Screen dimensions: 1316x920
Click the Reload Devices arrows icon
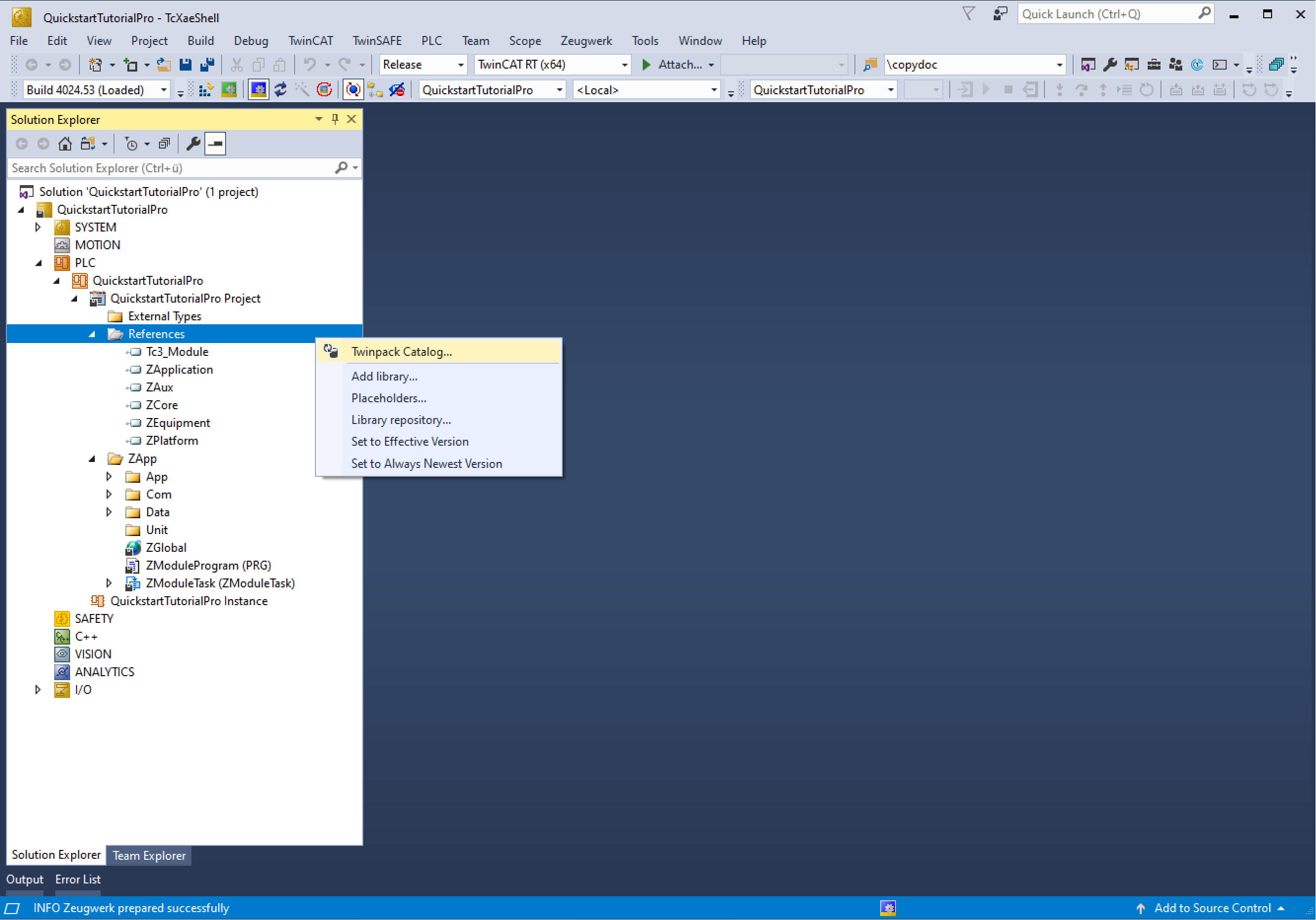tap(280, 90)
